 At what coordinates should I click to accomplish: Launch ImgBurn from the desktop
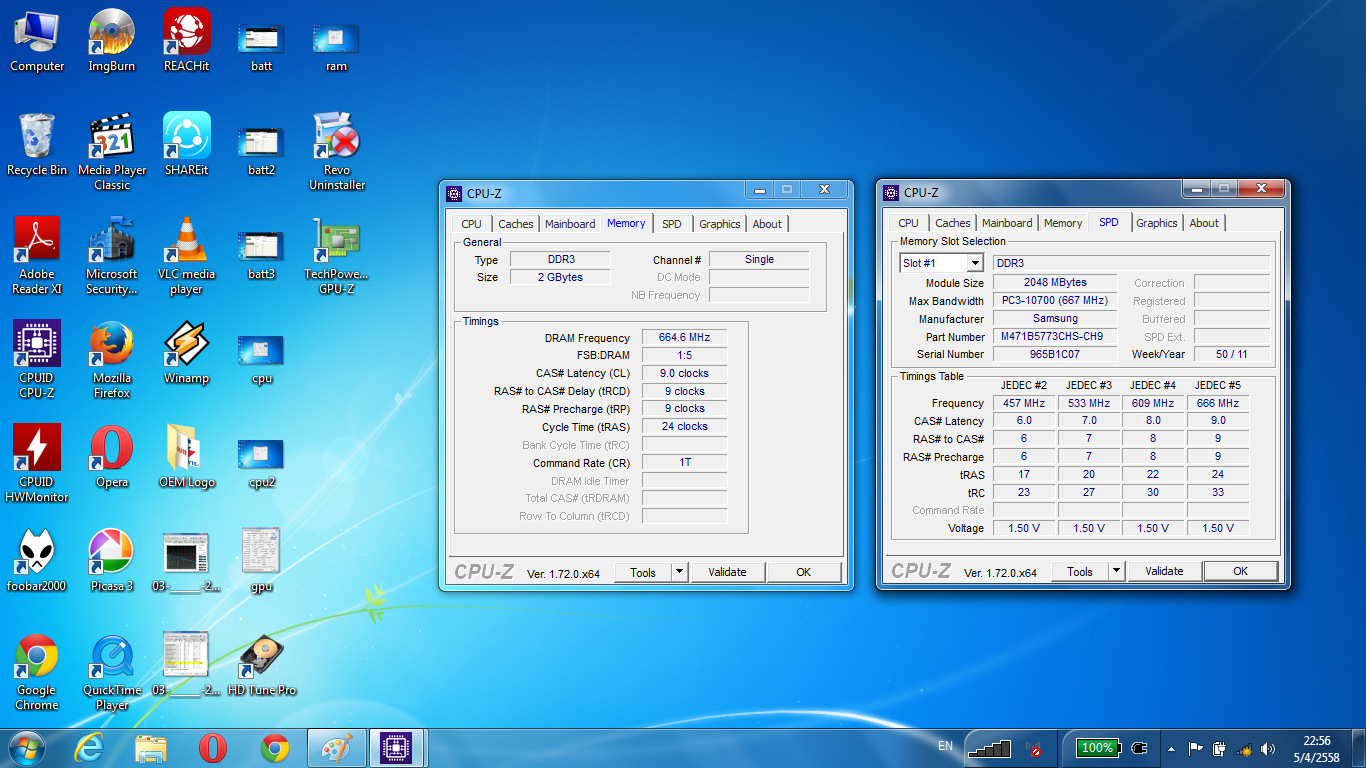(112, 34)
